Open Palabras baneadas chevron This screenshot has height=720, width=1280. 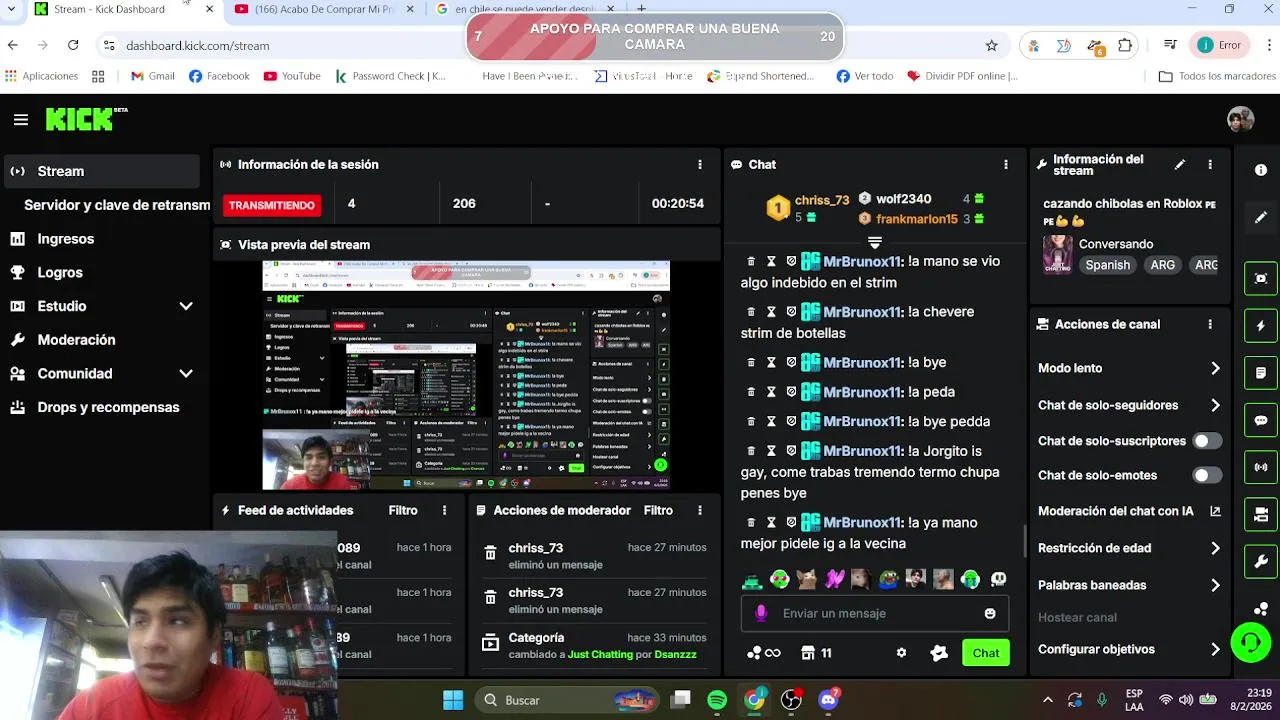coord(1215,585)
